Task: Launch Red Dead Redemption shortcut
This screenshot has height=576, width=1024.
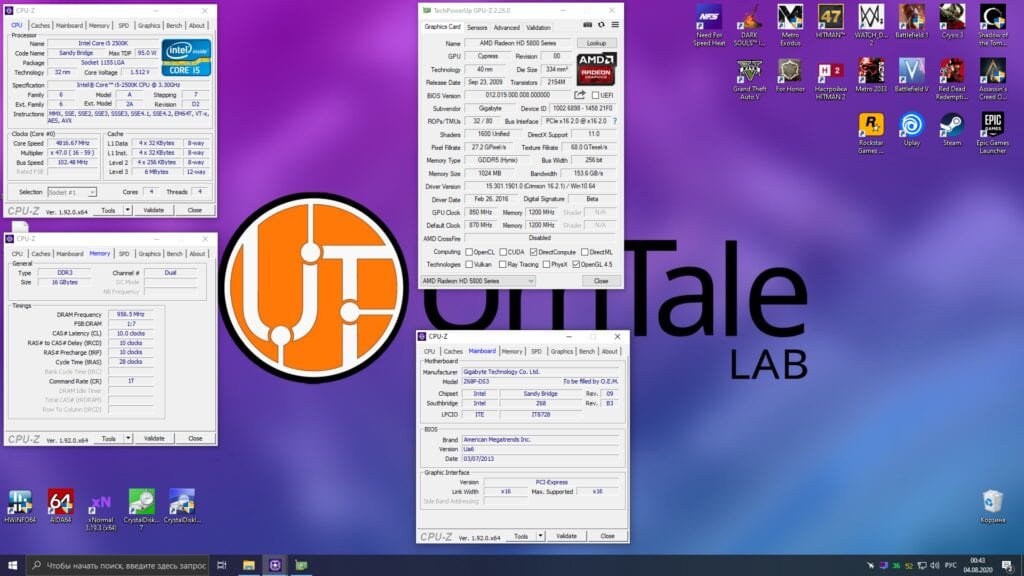Action: [952, 80]
